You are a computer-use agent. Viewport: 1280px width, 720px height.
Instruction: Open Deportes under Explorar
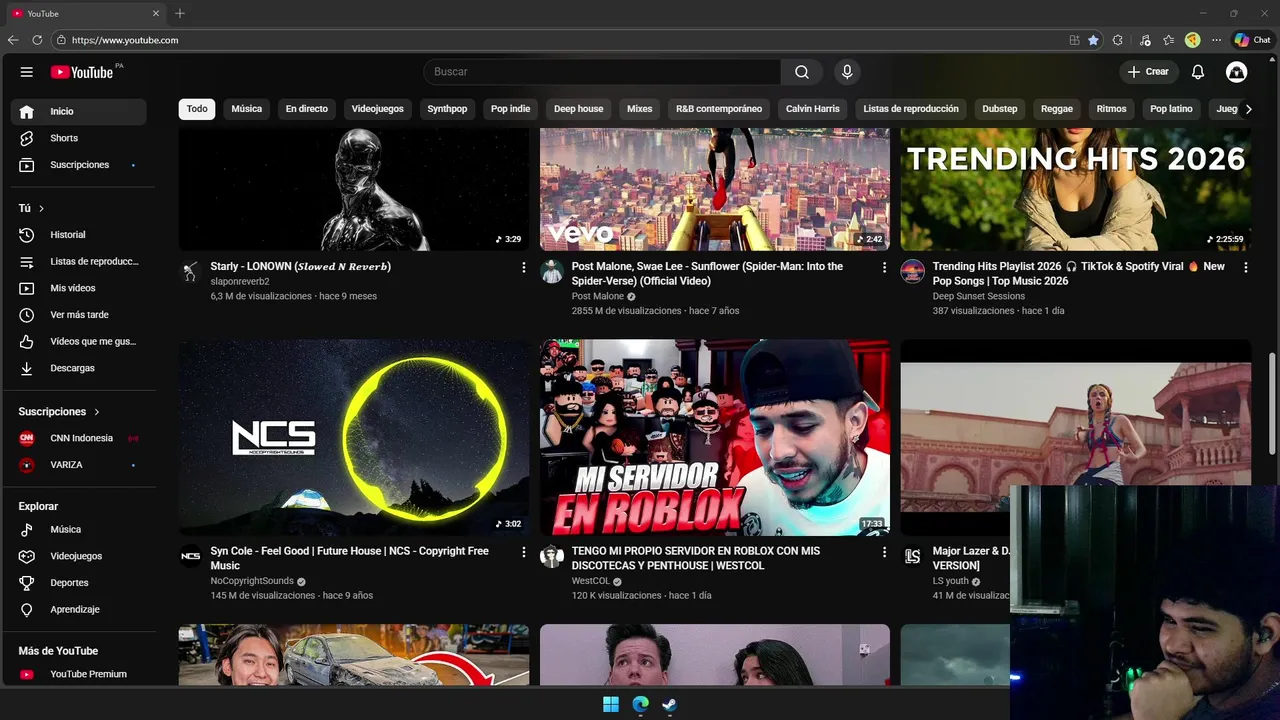[x=78, y=583]
